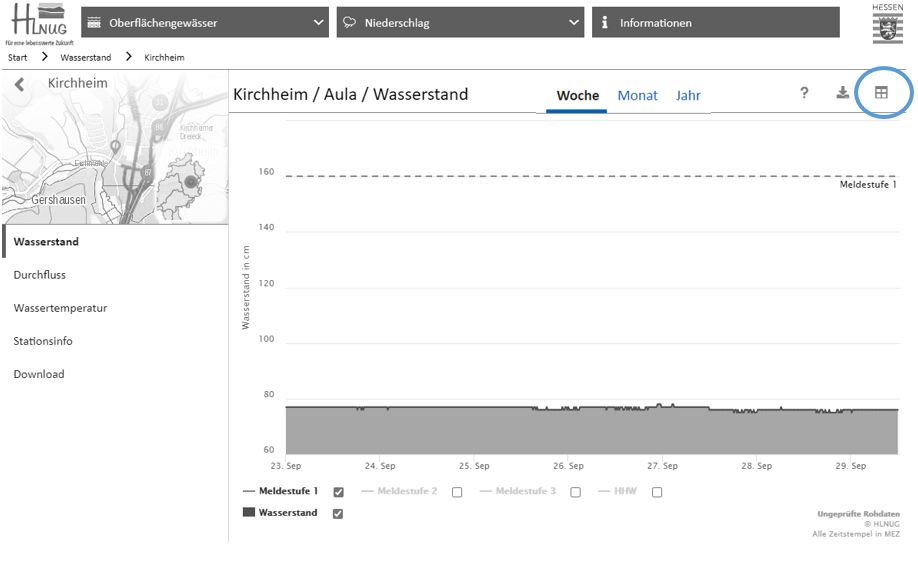This screenshot has width=918, height=573.
Task: Expand the Niederschlag dropdown arrow
Action: pyautogui.click(x=573, y=23)
